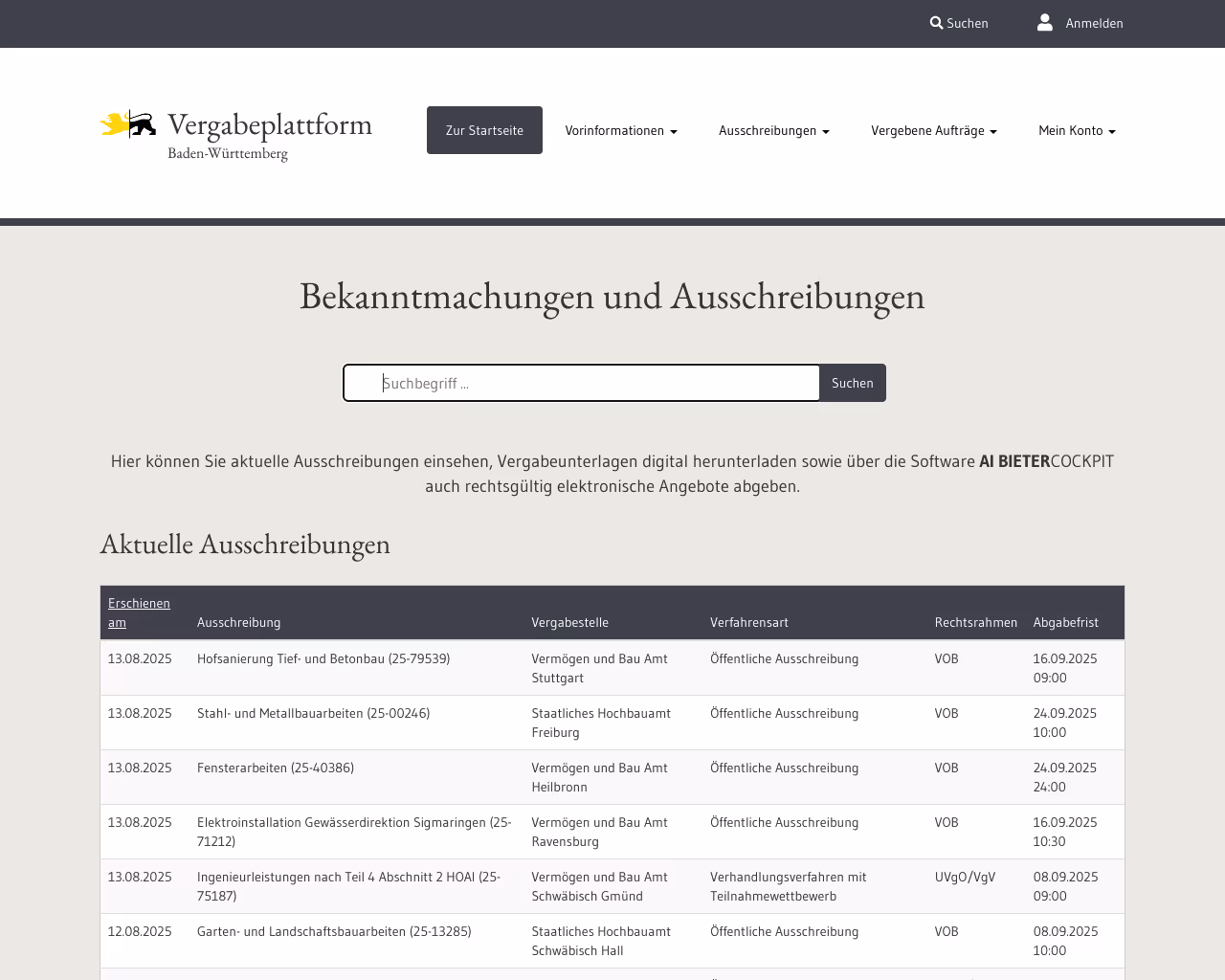
Task: Click the Baden-Württemberg lion coat of arms logo
Action: point(129,124)
